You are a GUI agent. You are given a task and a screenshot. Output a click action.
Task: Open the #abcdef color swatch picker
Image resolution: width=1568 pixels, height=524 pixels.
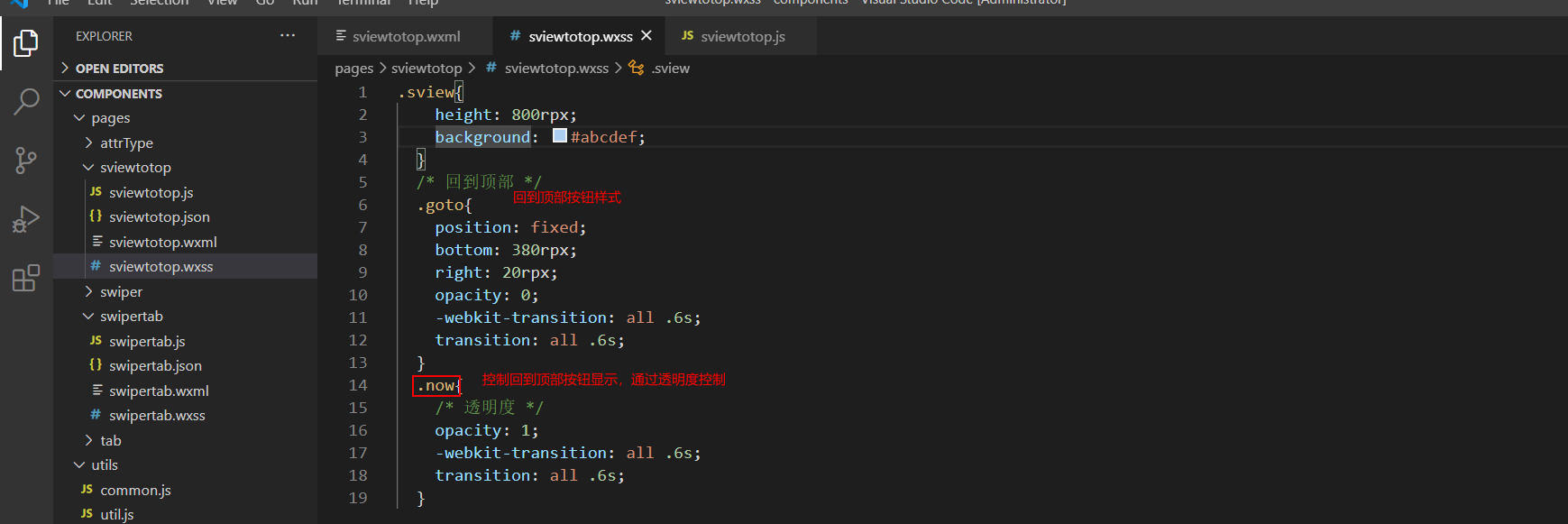pyautogui.click(x=560, y=136)
